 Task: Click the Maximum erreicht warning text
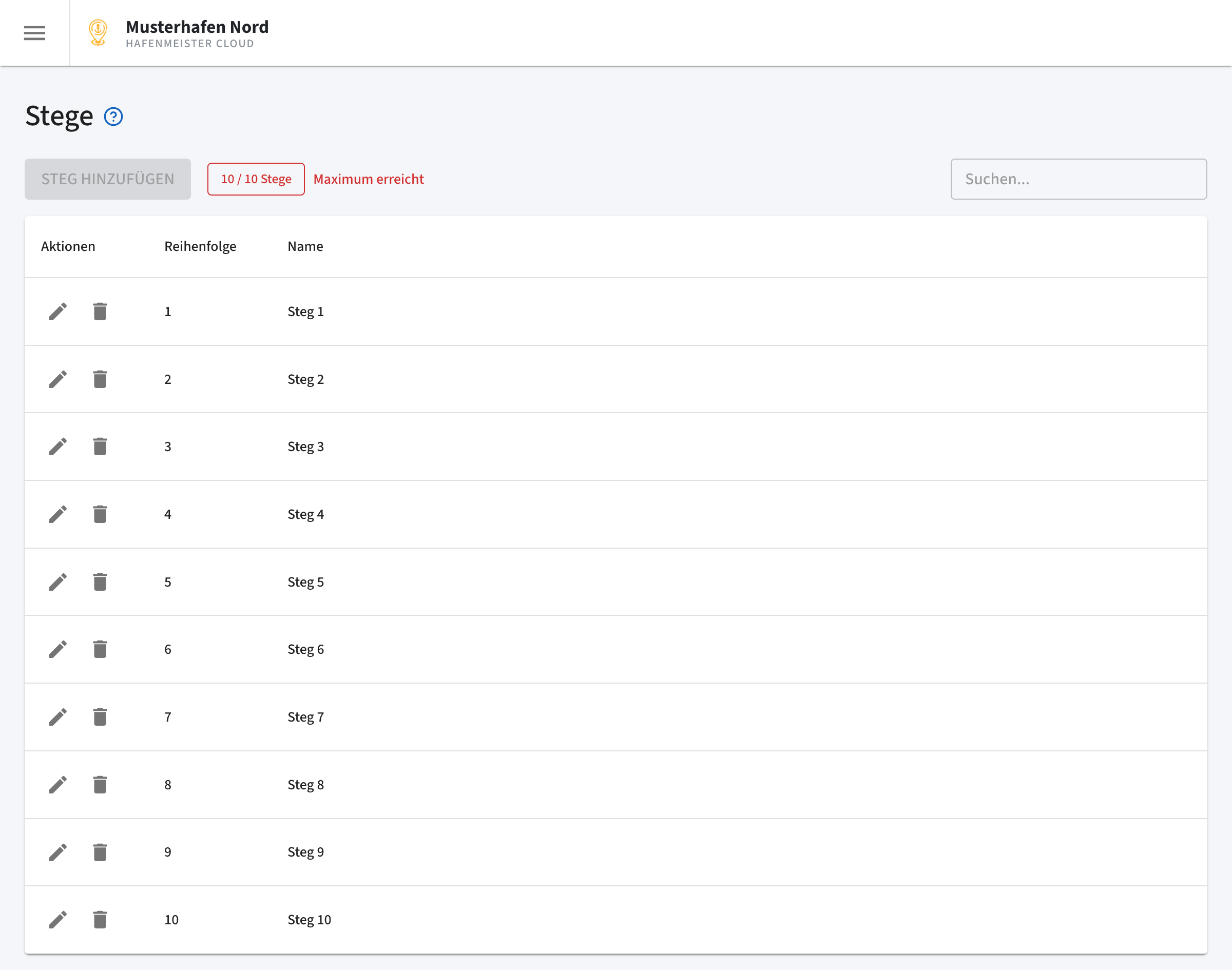click(x=368, y=179)
